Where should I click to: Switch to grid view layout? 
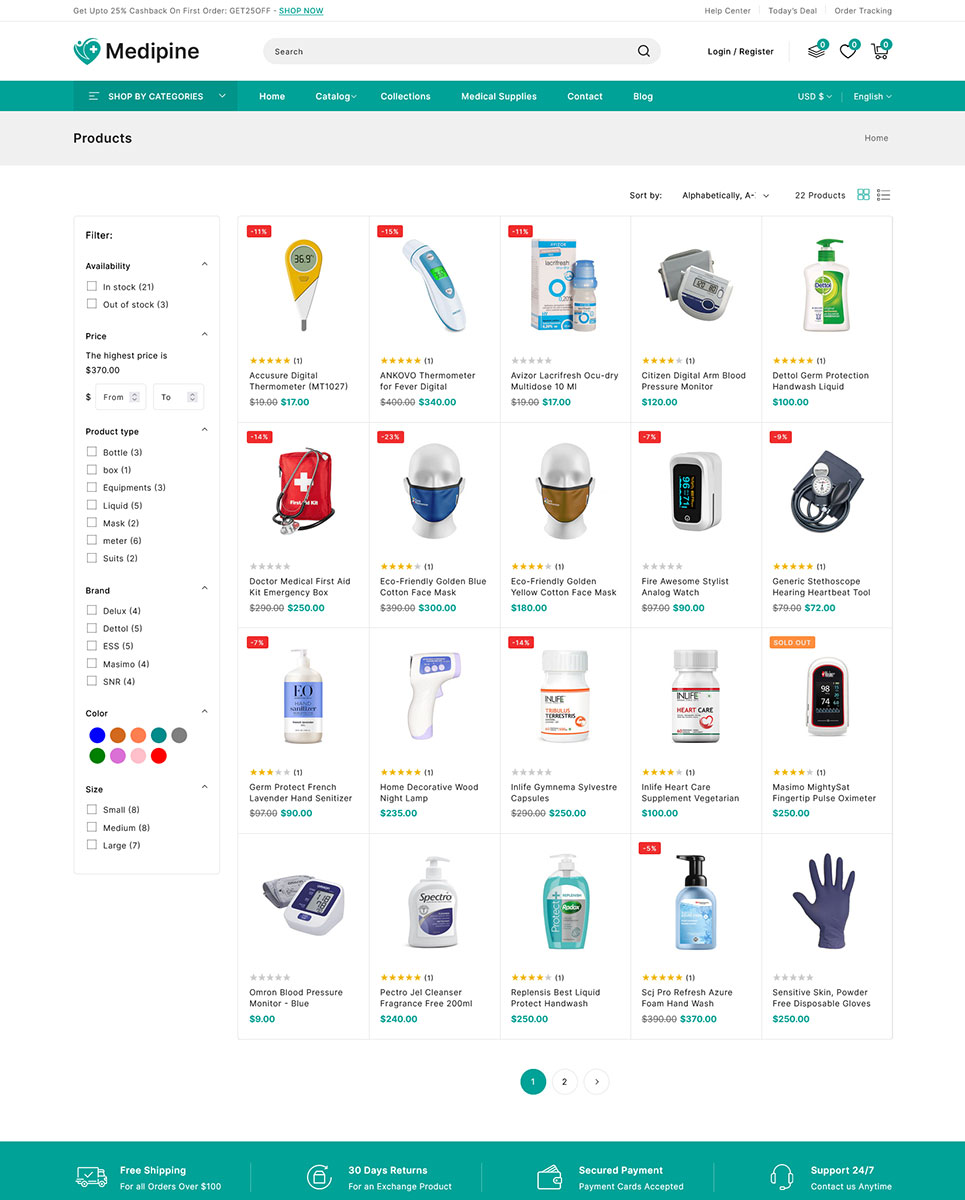point(864,195)
